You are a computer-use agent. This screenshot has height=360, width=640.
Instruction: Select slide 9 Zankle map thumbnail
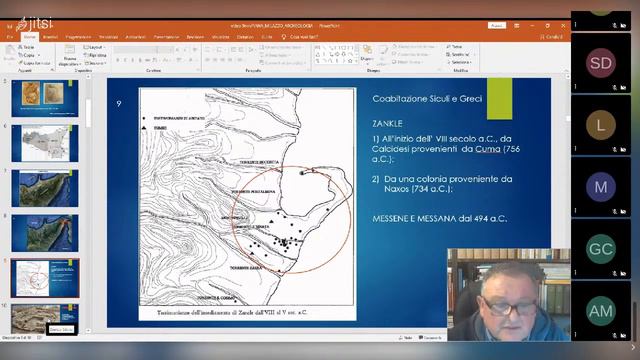coord(45,278)
